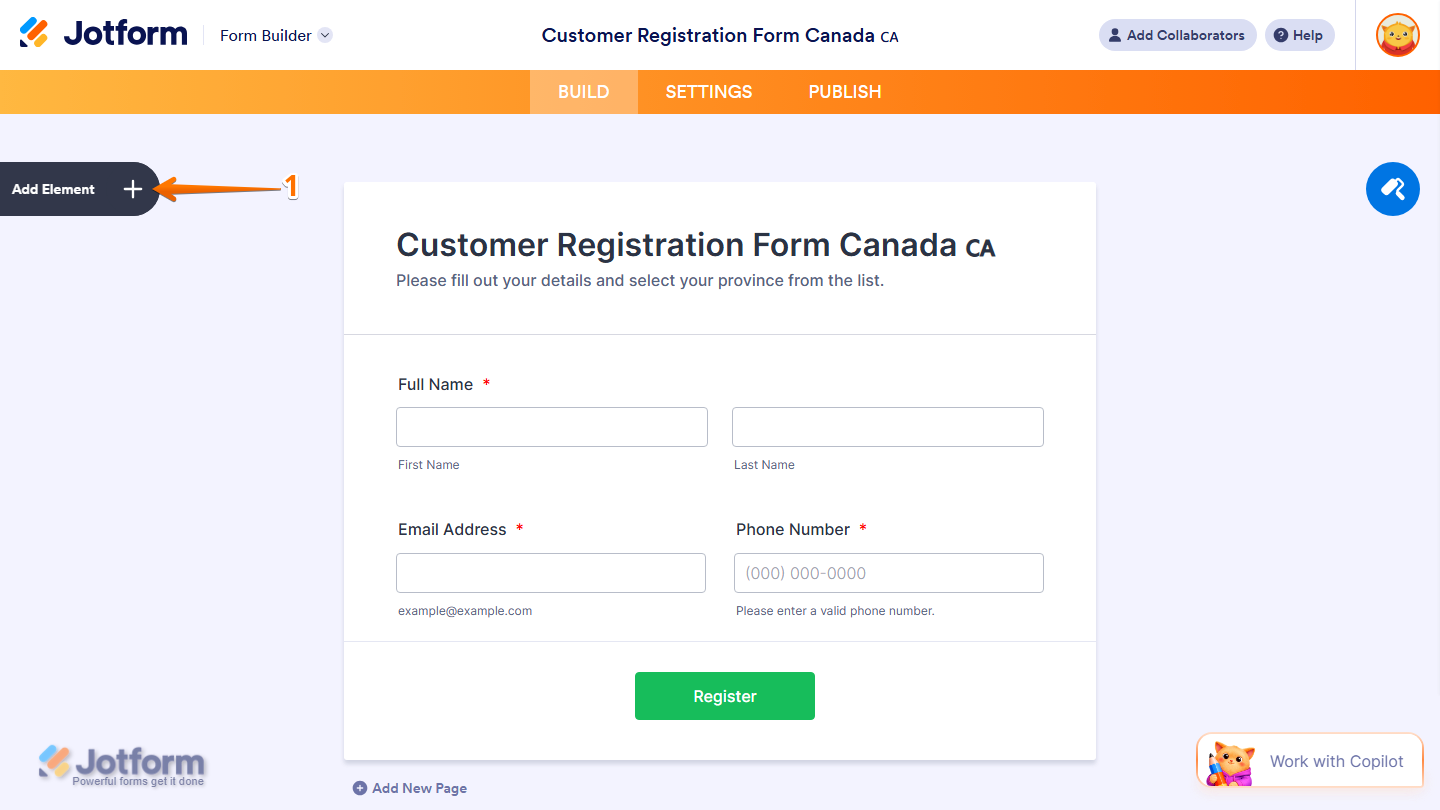Click Work with Copilot
This screenshot has height=810, width=1440.
pos(1336,760)
